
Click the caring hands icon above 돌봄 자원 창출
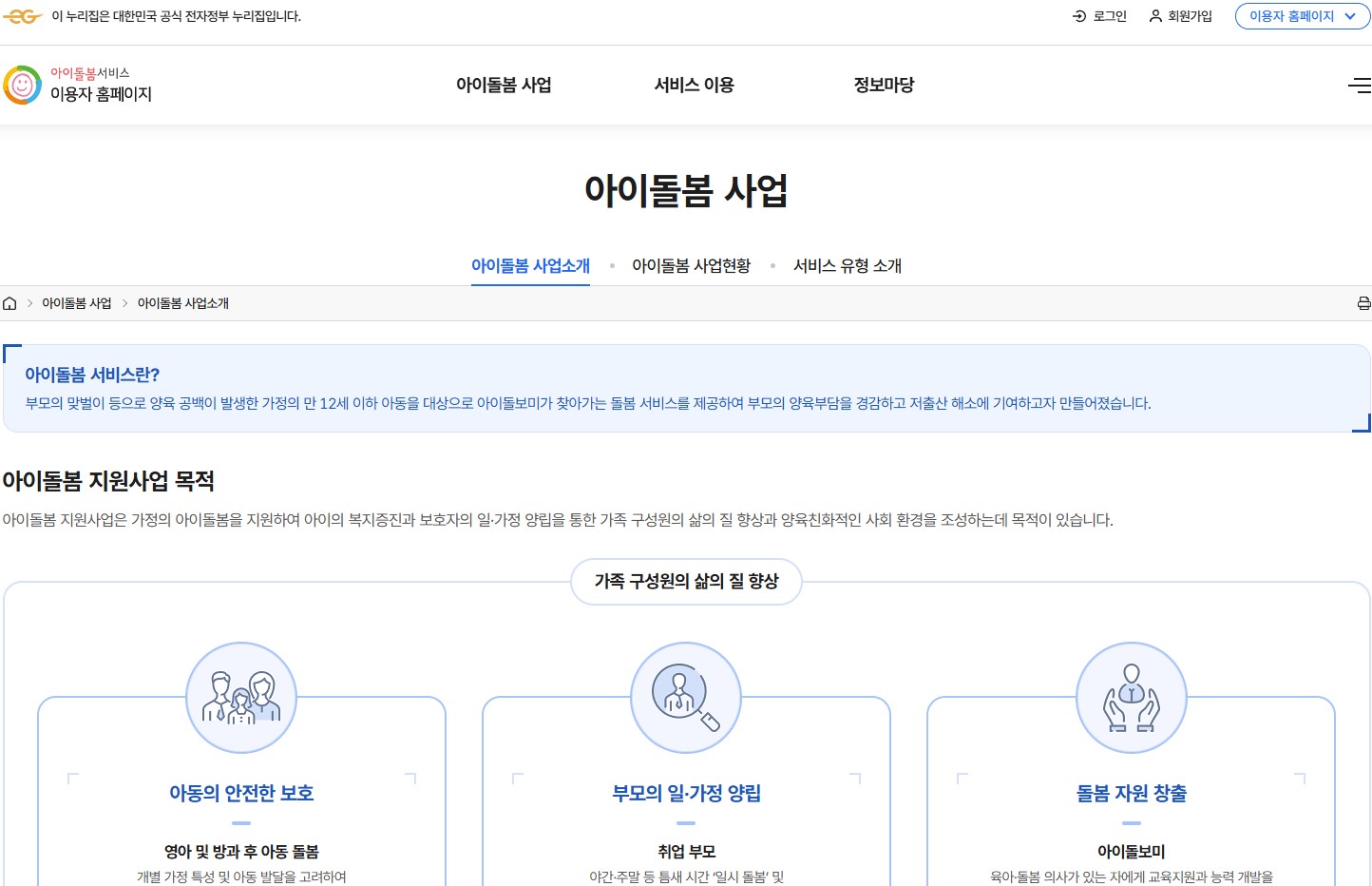pos(1131,697)
